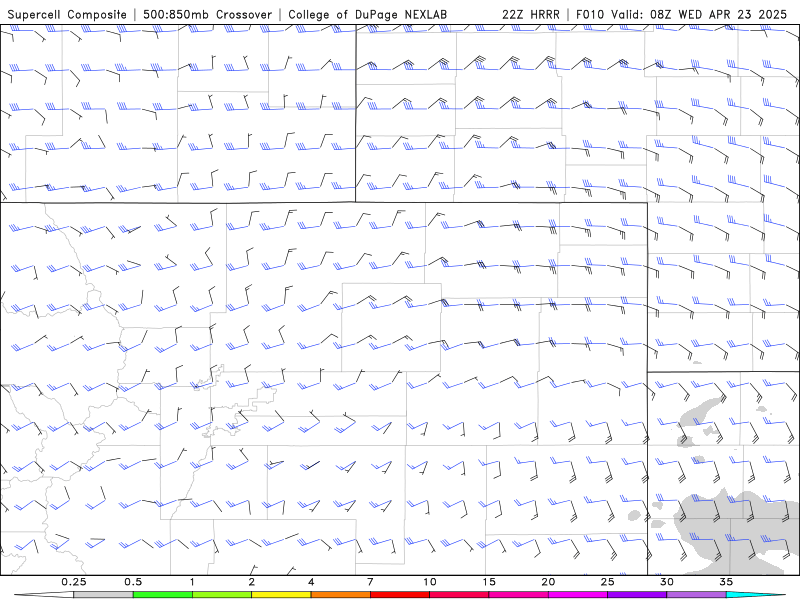Click the legend value 20

pos(548,582)
